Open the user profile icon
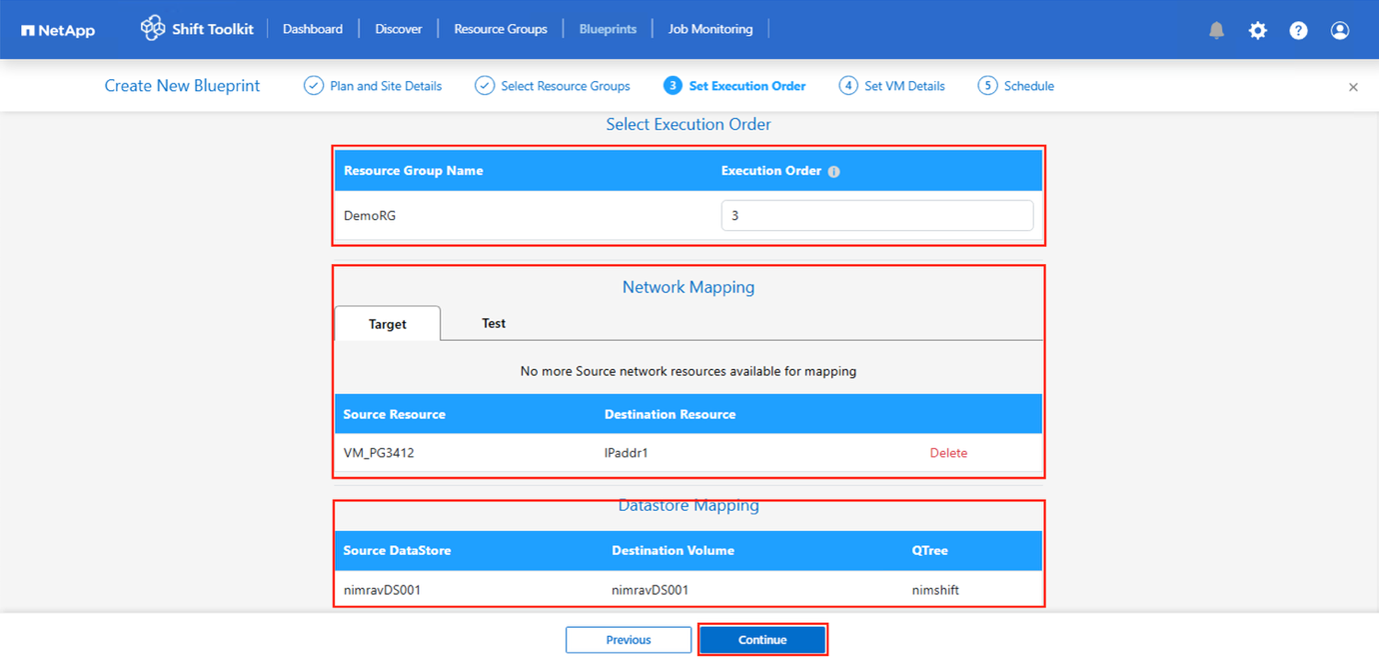 click(x=1340, y=30)
